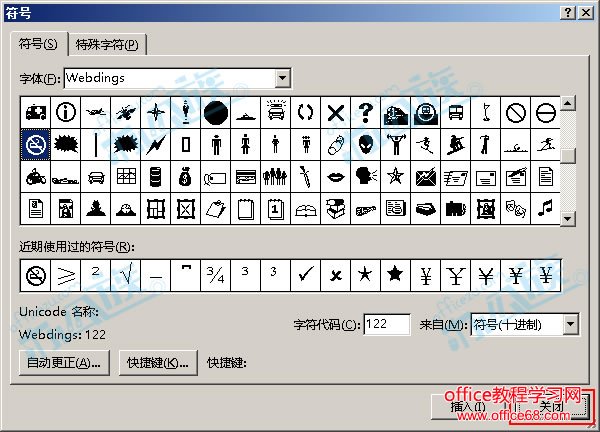The image size is (600, 432).
Task: Select the three-quarters fraction in recent symbols
Action: click(x=216, y=276)
